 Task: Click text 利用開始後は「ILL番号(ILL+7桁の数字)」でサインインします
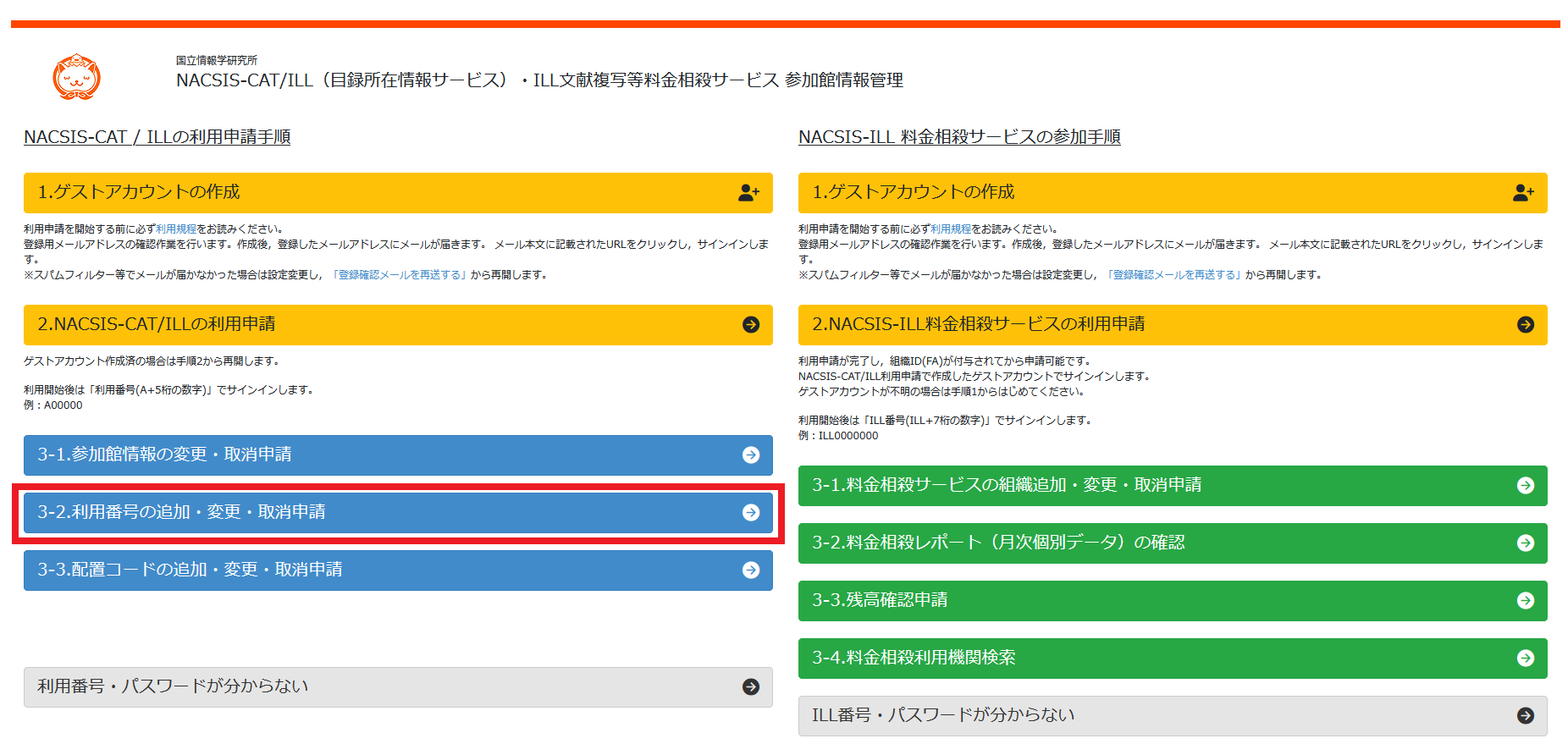pyautogui.click(x=946, y=421)
